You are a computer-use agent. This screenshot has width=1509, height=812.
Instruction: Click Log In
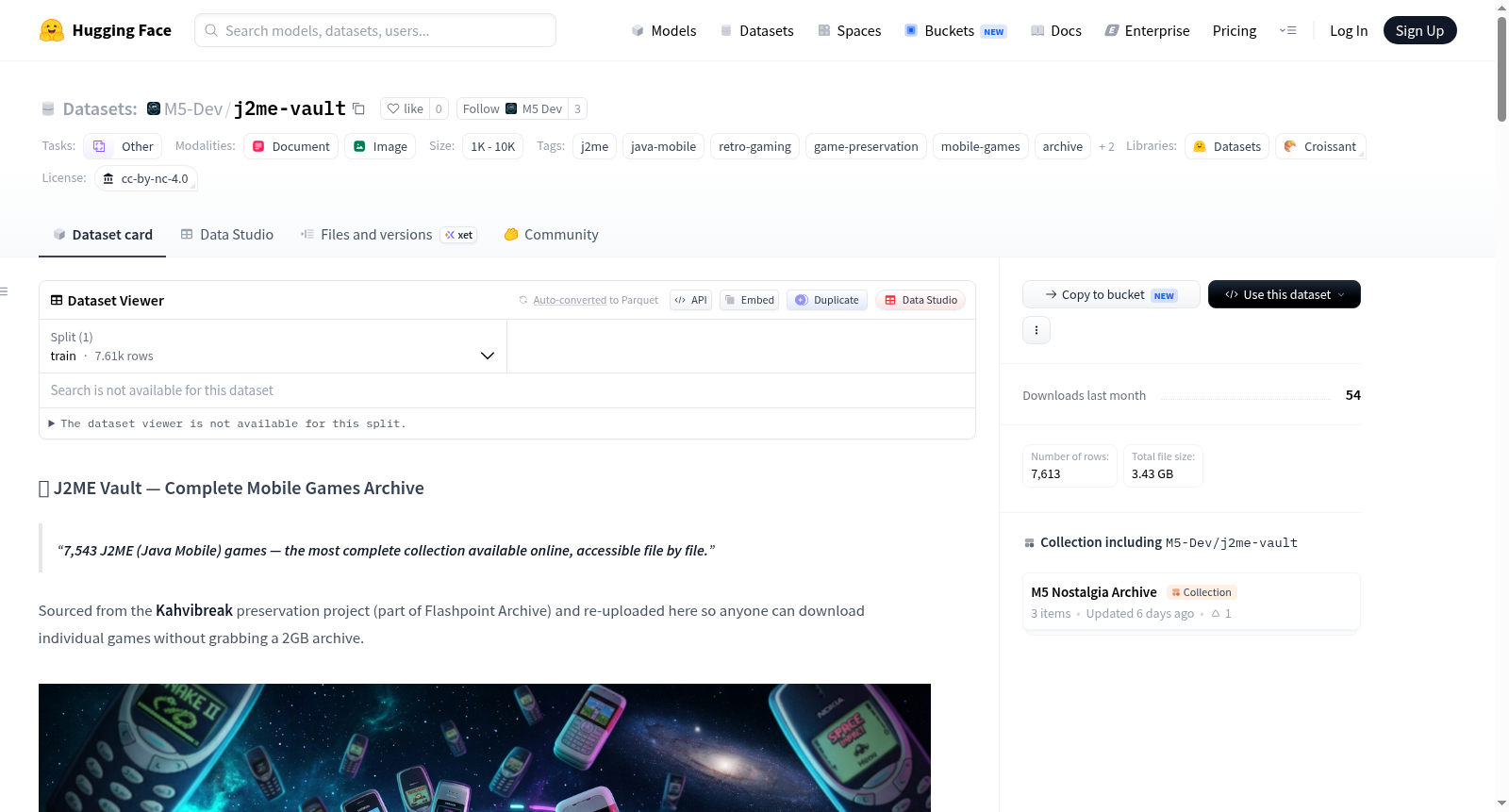(1349, 30)
